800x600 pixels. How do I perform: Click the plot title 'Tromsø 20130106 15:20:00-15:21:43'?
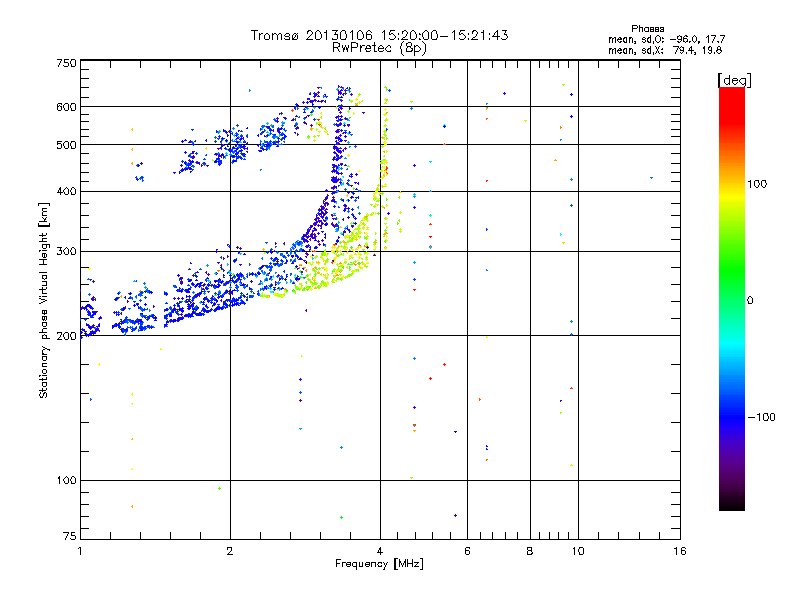pyautogui.click(x=379, y=35)
